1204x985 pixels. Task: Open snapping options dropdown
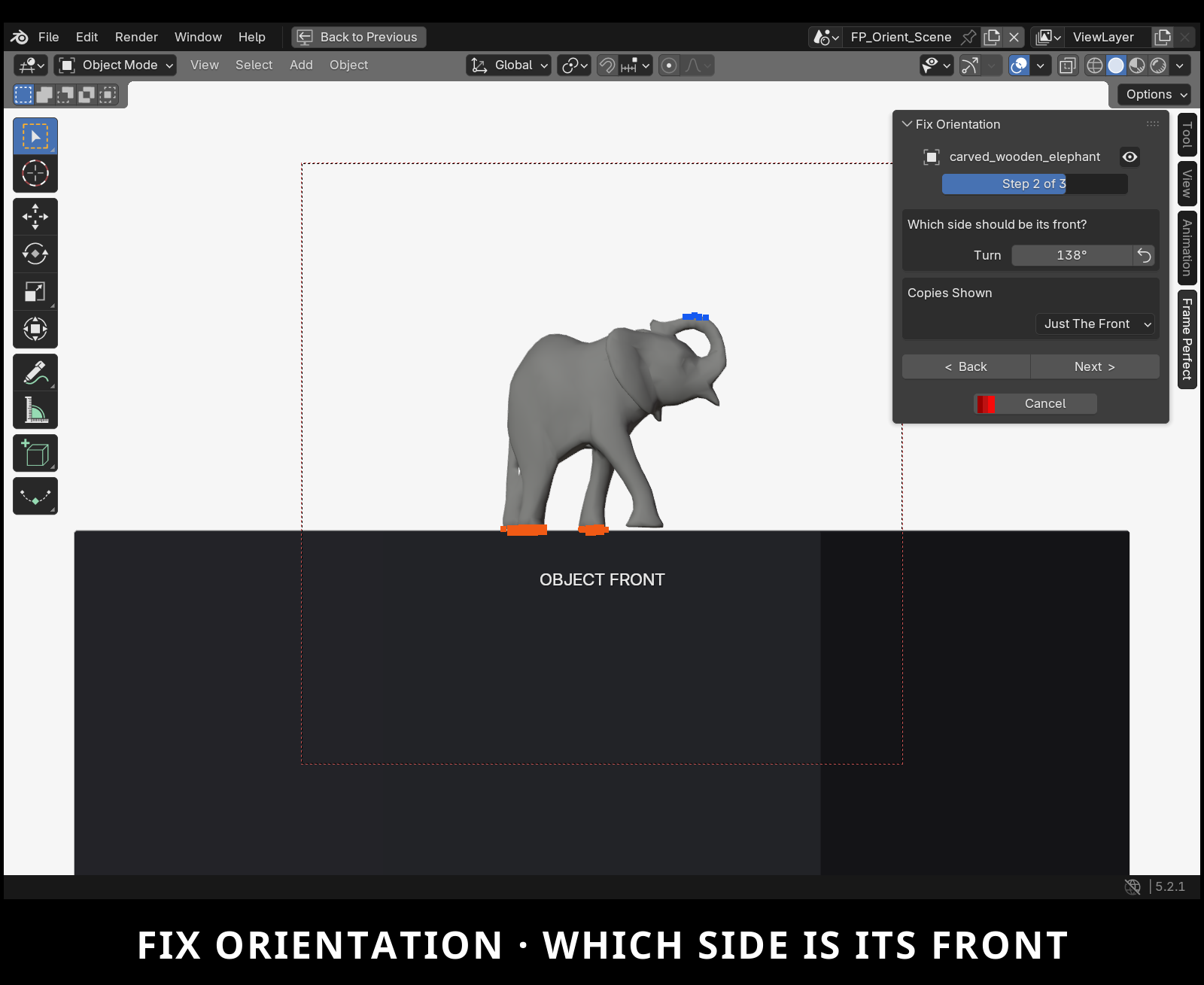(635, 65)
